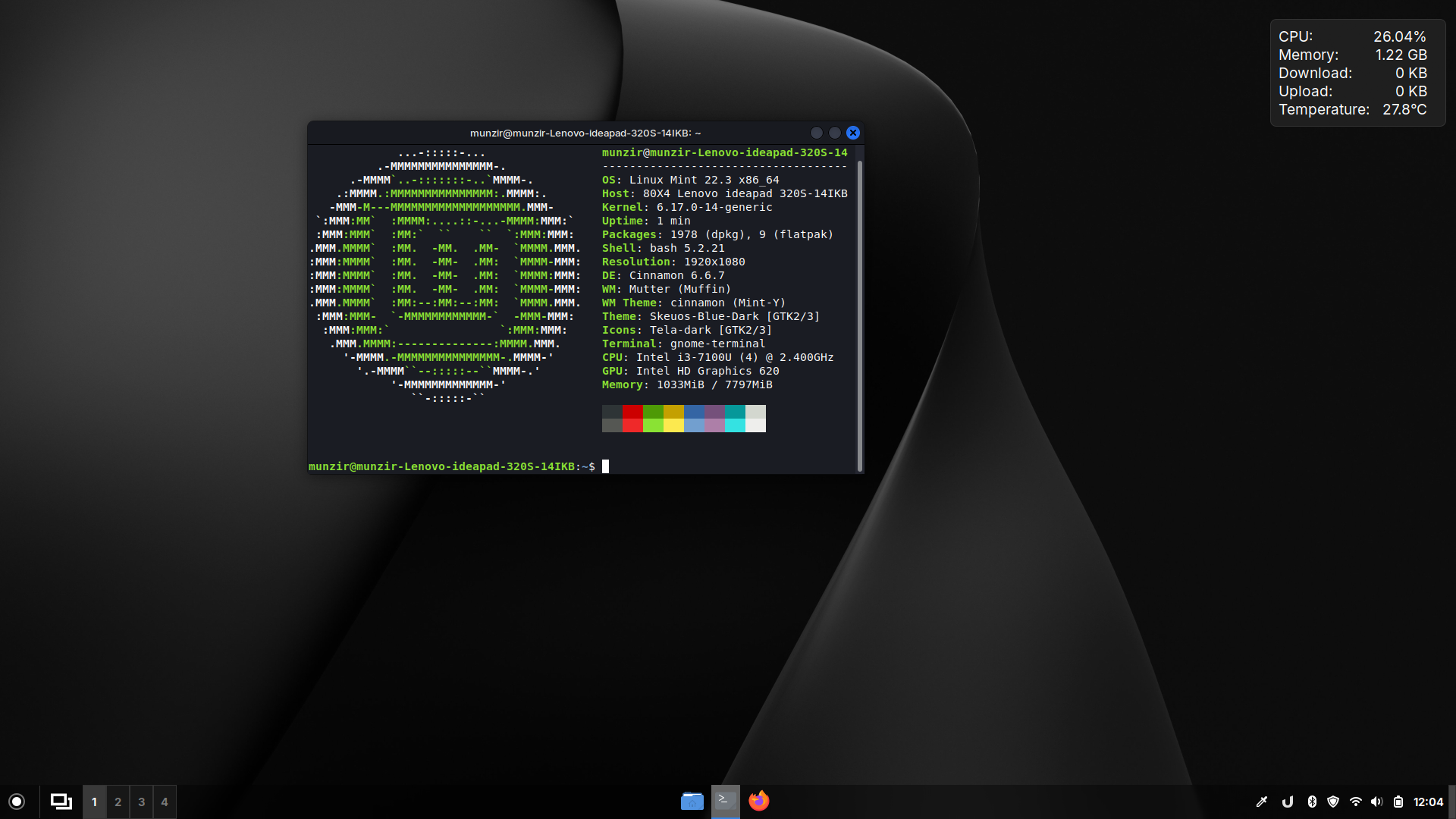Toggle the terminal window visibility from taskbar

[725, 801]
